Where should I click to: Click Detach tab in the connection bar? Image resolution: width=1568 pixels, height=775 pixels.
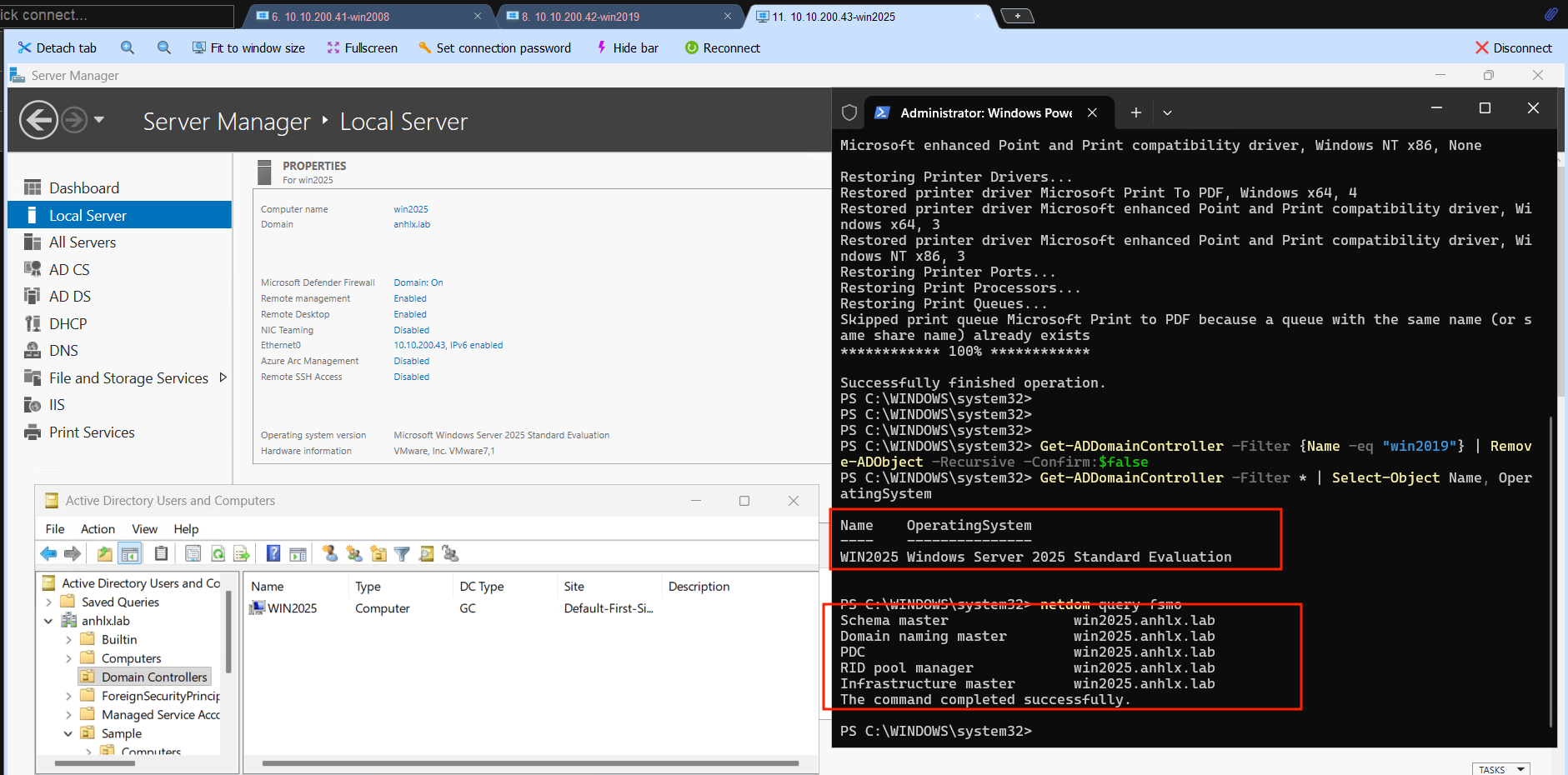[58, 47]
